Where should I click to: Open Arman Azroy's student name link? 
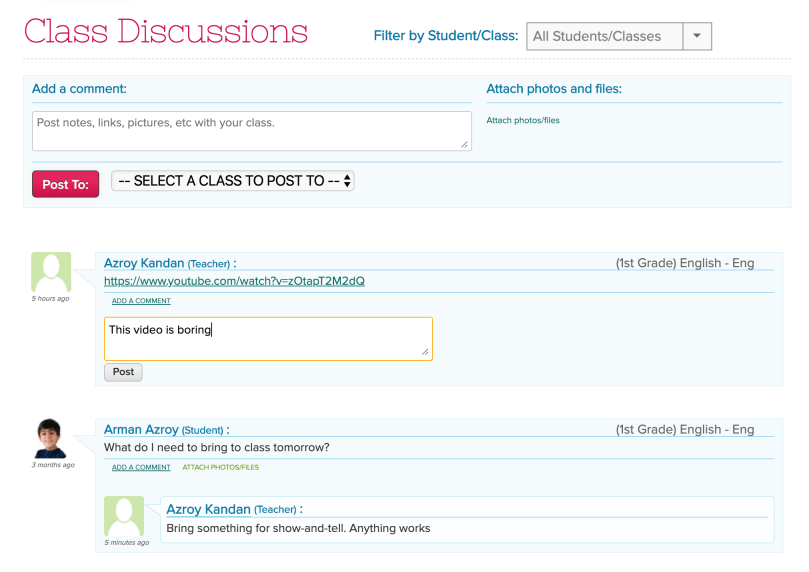pos(141,430)
